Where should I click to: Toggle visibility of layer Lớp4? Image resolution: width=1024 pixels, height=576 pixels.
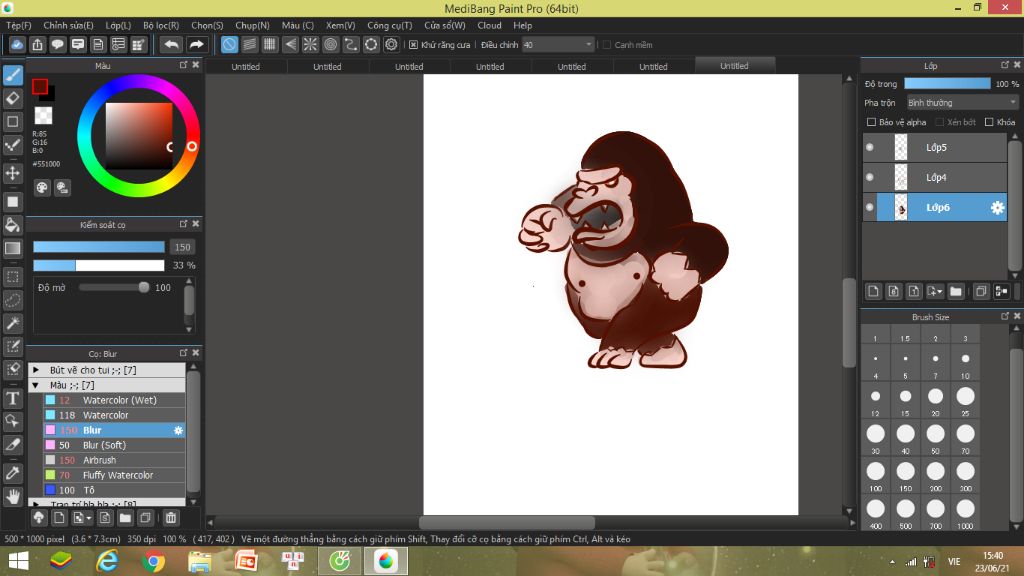(870, 178)
